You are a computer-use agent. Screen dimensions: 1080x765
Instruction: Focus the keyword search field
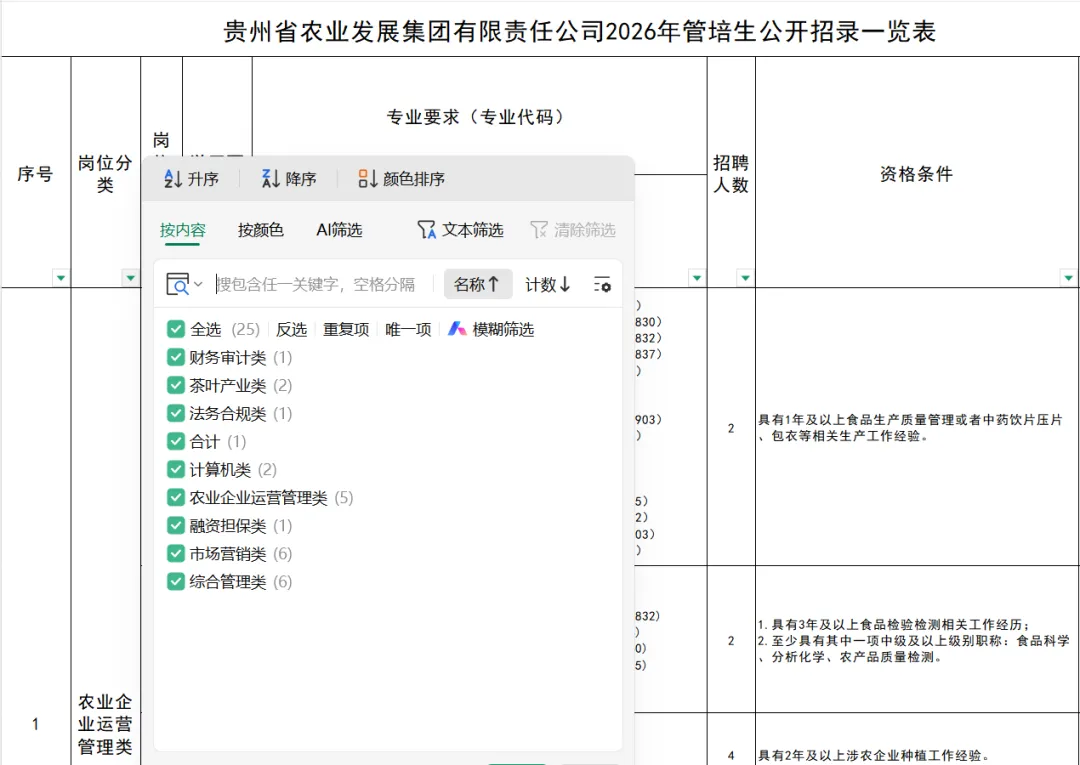click(x=318, y=284)
